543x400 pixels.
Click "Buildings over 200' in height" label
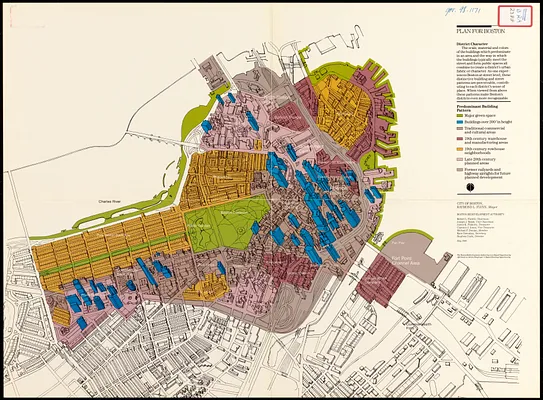488,122
